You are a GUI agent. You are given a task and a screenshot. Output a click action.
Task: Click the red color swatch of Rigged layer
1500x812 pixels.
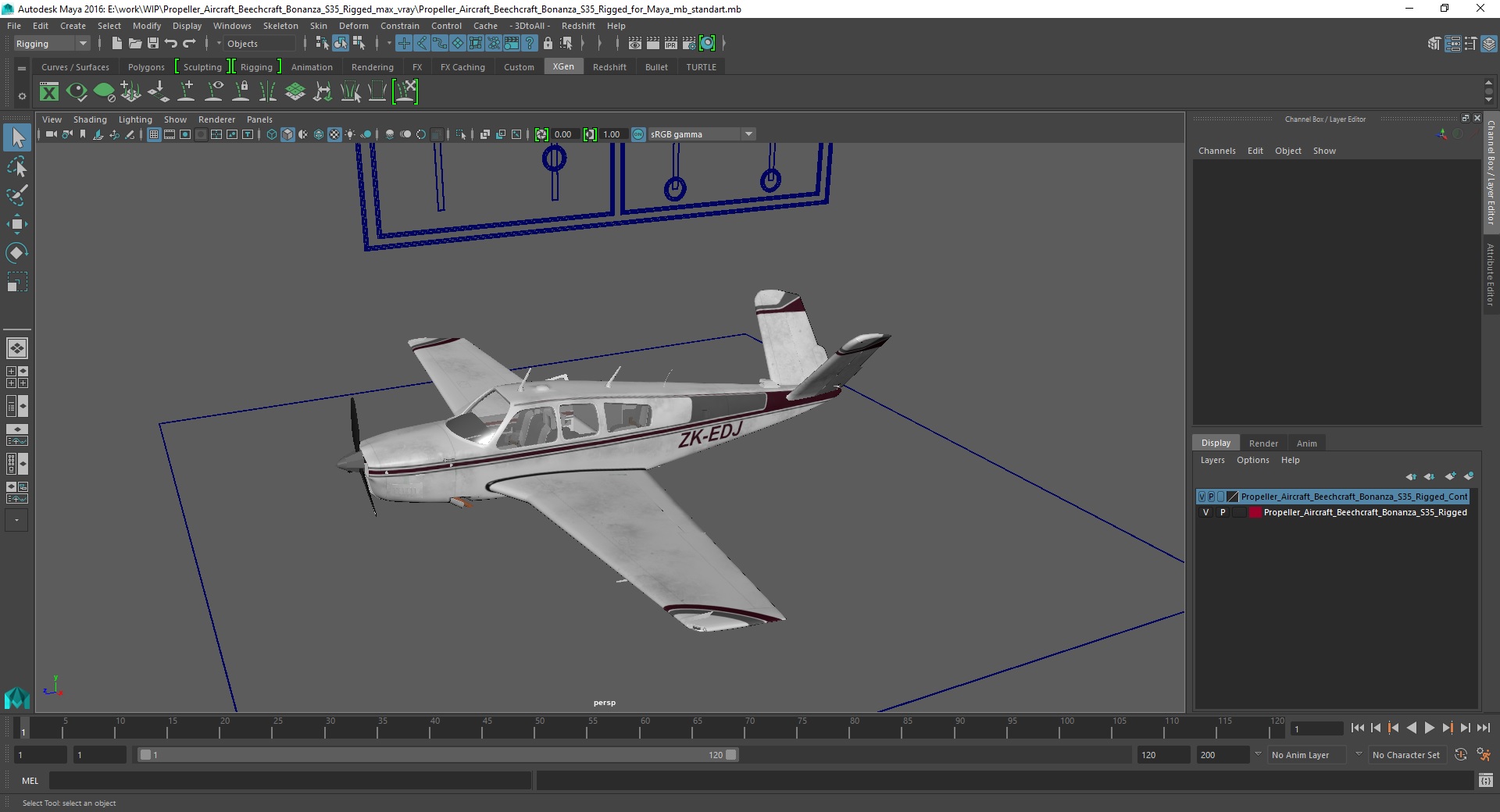click(x=1255, y=512)
